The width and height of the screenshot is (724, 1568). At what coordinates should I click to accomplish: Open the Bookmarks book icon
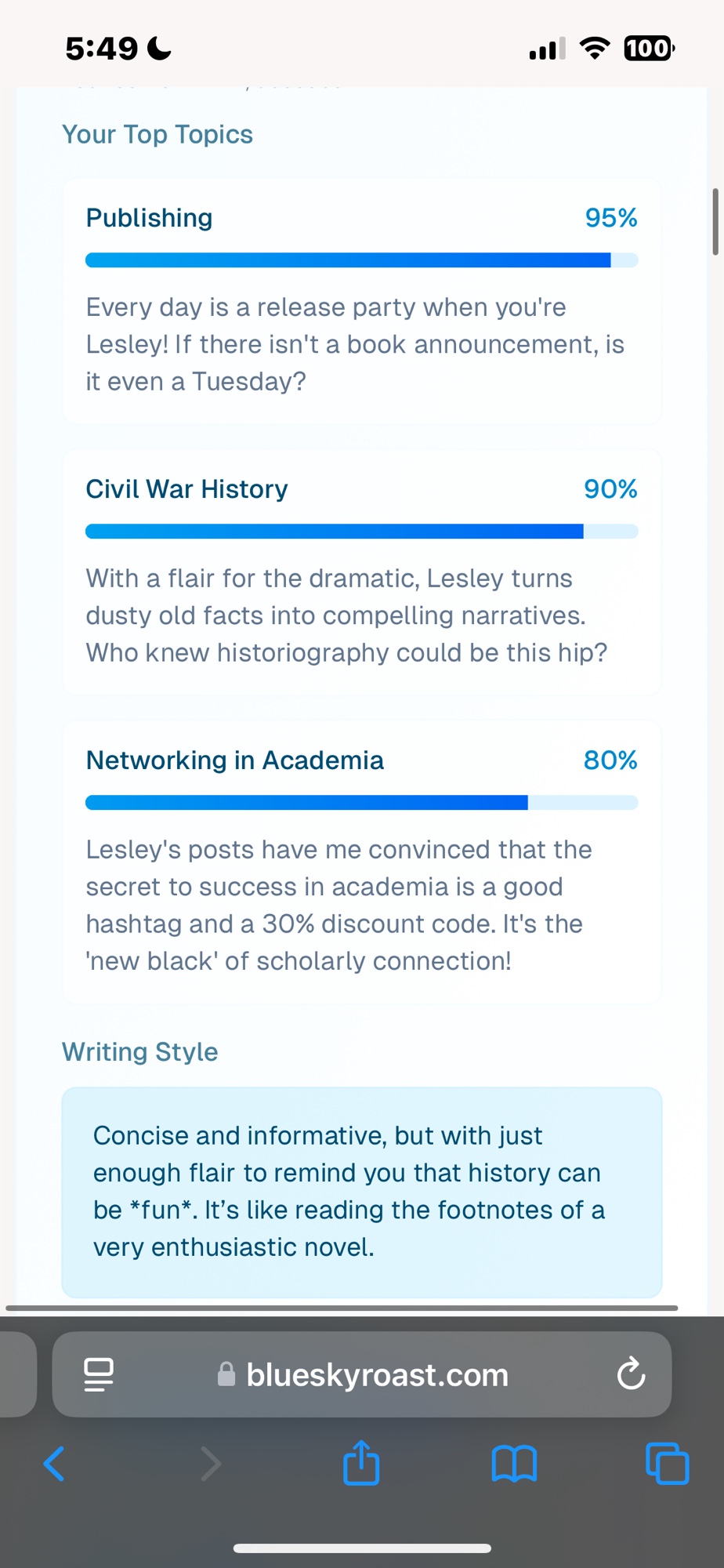pos(514,1464)
